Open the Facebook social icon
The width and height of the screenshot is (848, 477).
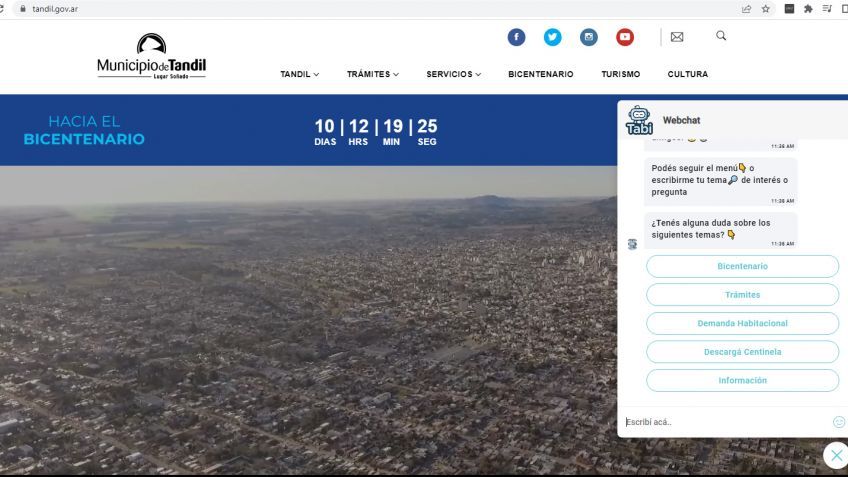pyautogui.click(x=516, y=37)
